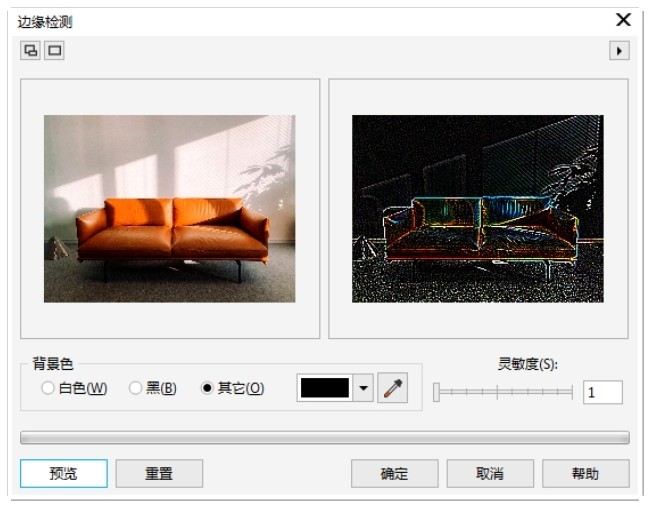This screenshot has width=650, height=507.
Task: Click the 灵敏度(S): label
Action: (528, 364)
